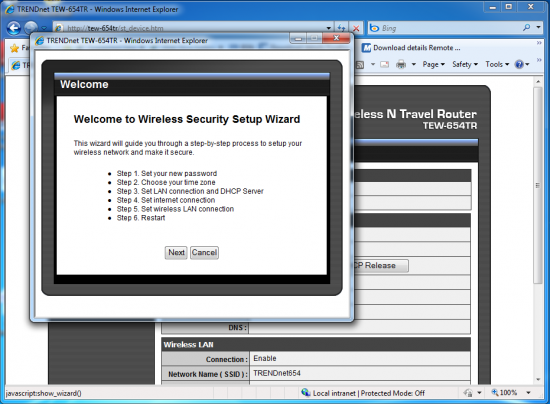Expand the address bar URL dropdown
The height and width of the screenshot is (404, 550).
[328, 28]
